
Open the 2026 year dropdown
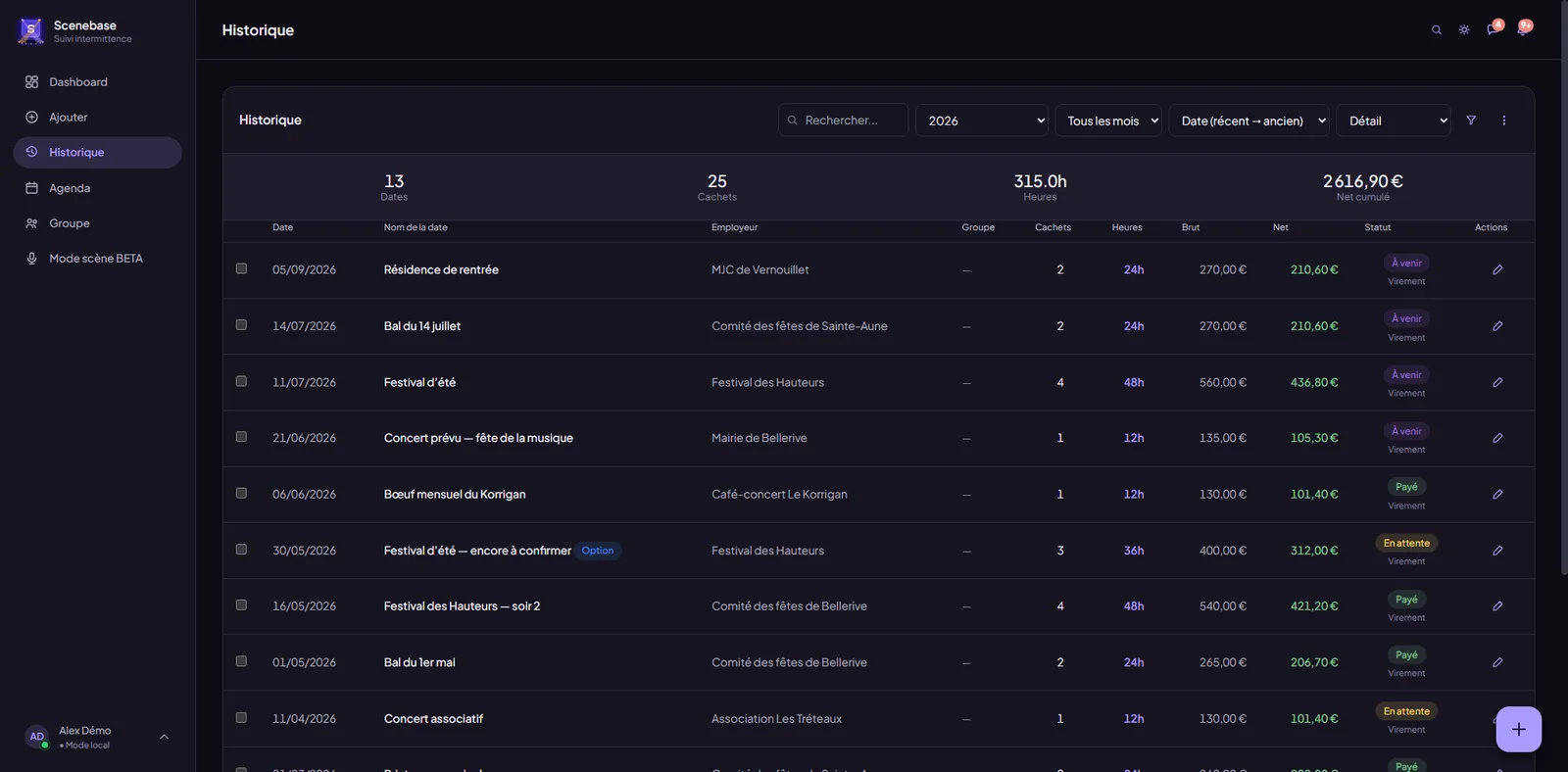pyautogui.click(x=982, y=121)
